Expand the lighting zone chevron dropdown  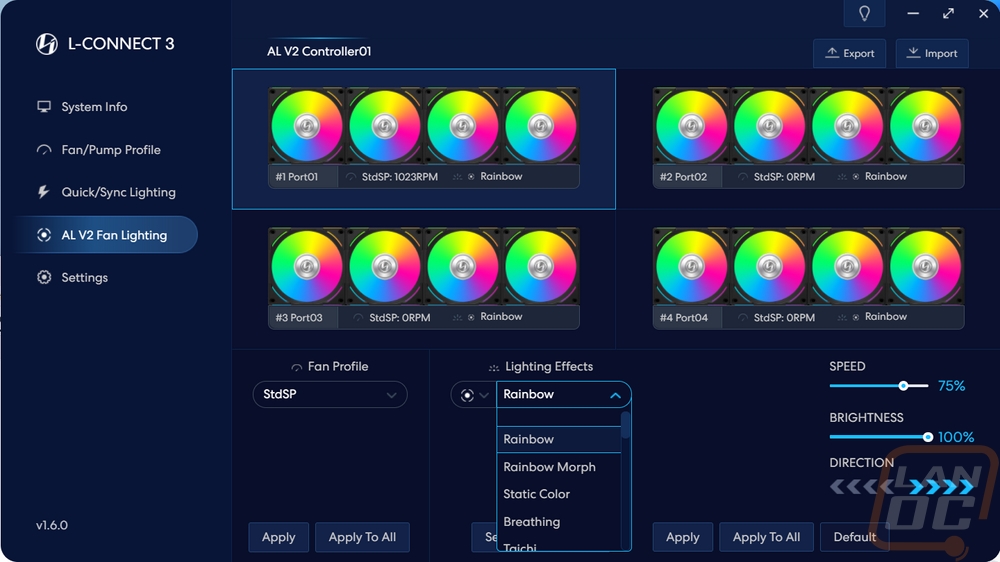pos(484,396)
